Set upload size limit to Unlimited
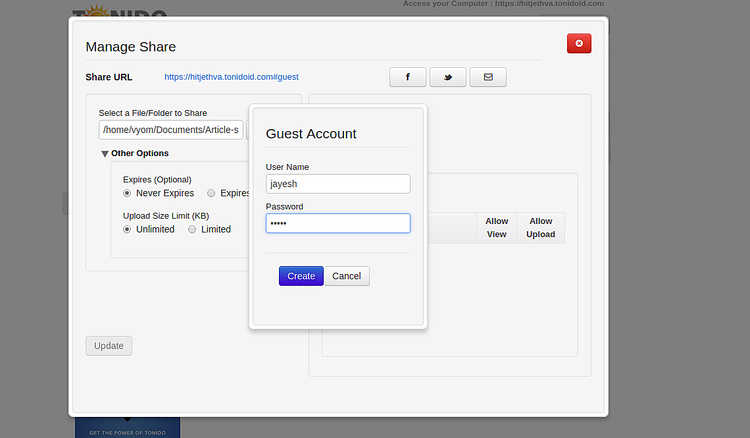750x438 pixels. click(127, 229)
